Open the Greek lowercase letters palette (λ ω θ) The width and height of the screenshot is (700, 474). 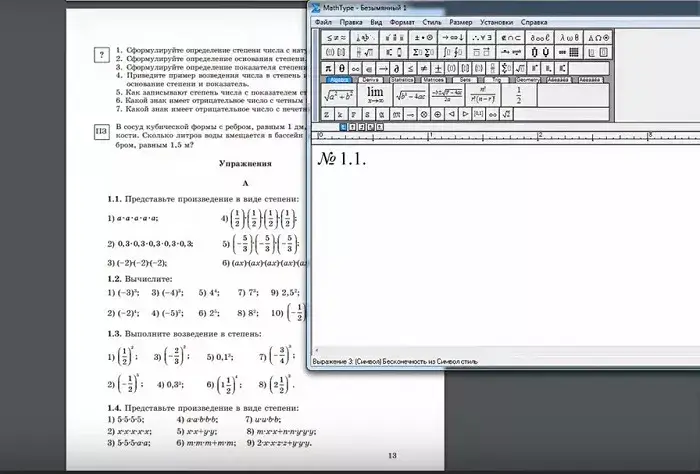[568, 37]
